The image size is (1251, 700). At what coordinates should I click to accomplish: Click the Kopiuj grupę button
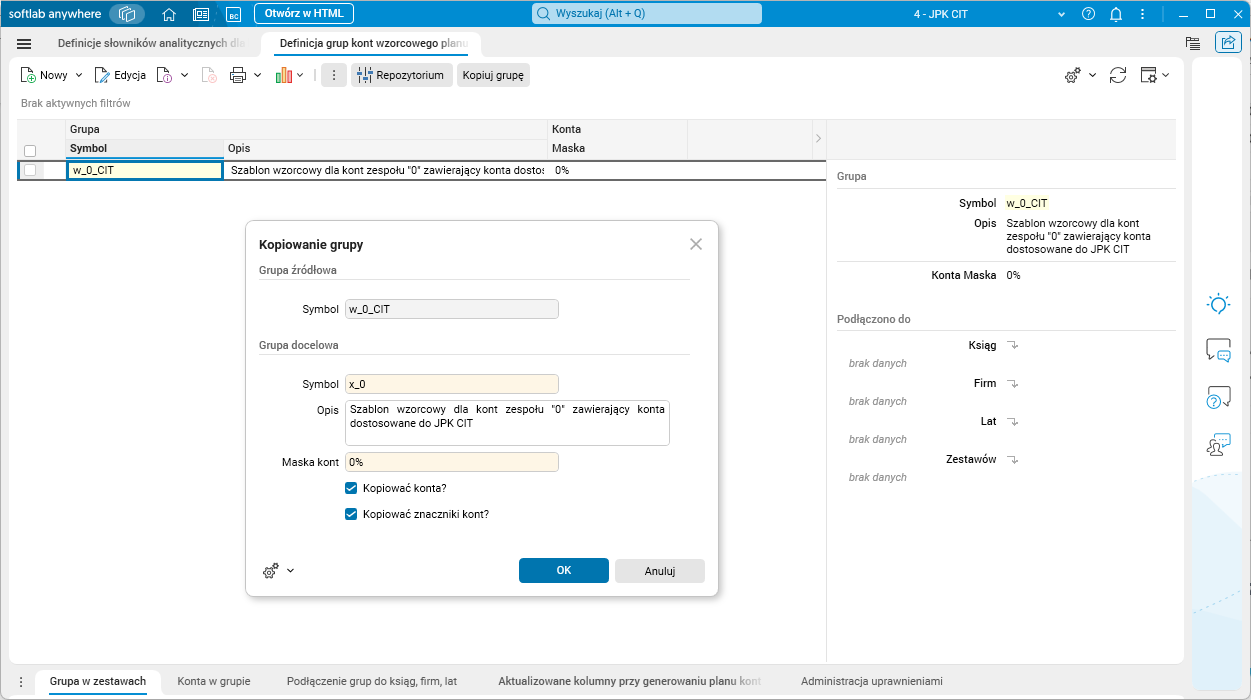pyautogui.click(x=493, y=75)
